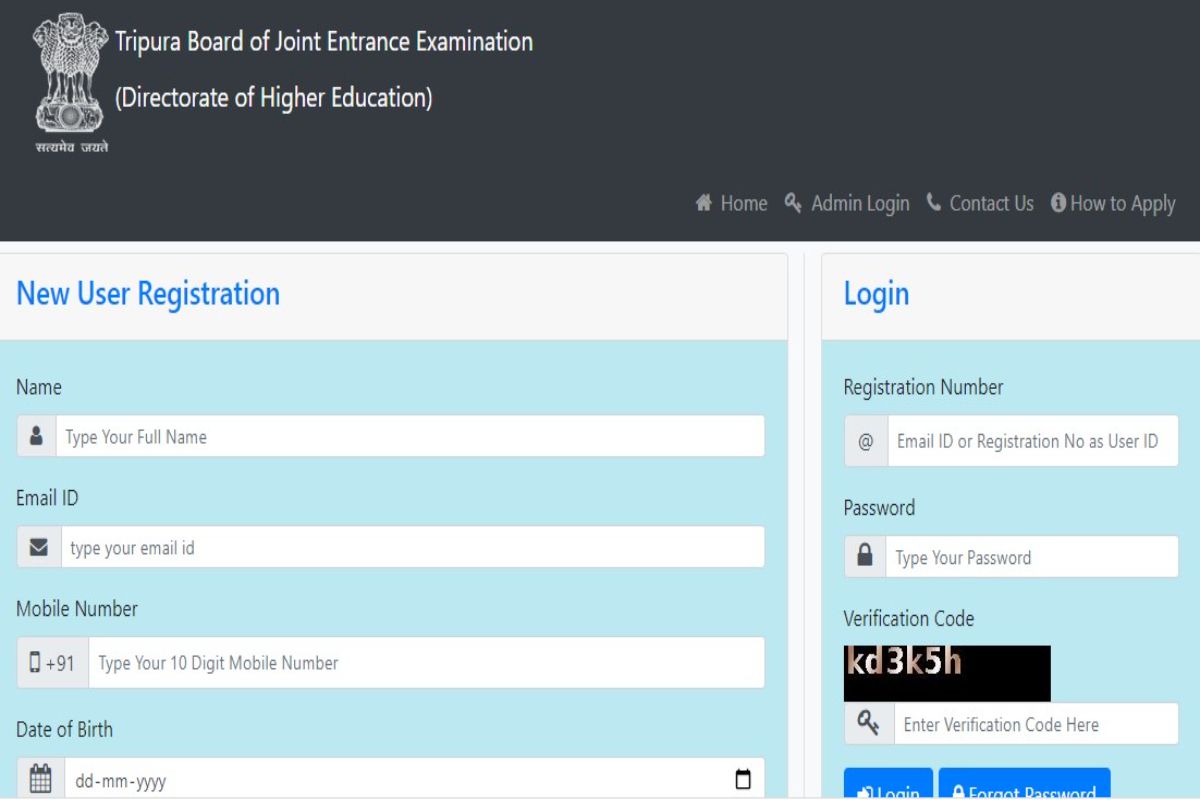Open Admin Login page
Image resolution: width=1200 pixels, height=800 pixels.
click(848, 203)
